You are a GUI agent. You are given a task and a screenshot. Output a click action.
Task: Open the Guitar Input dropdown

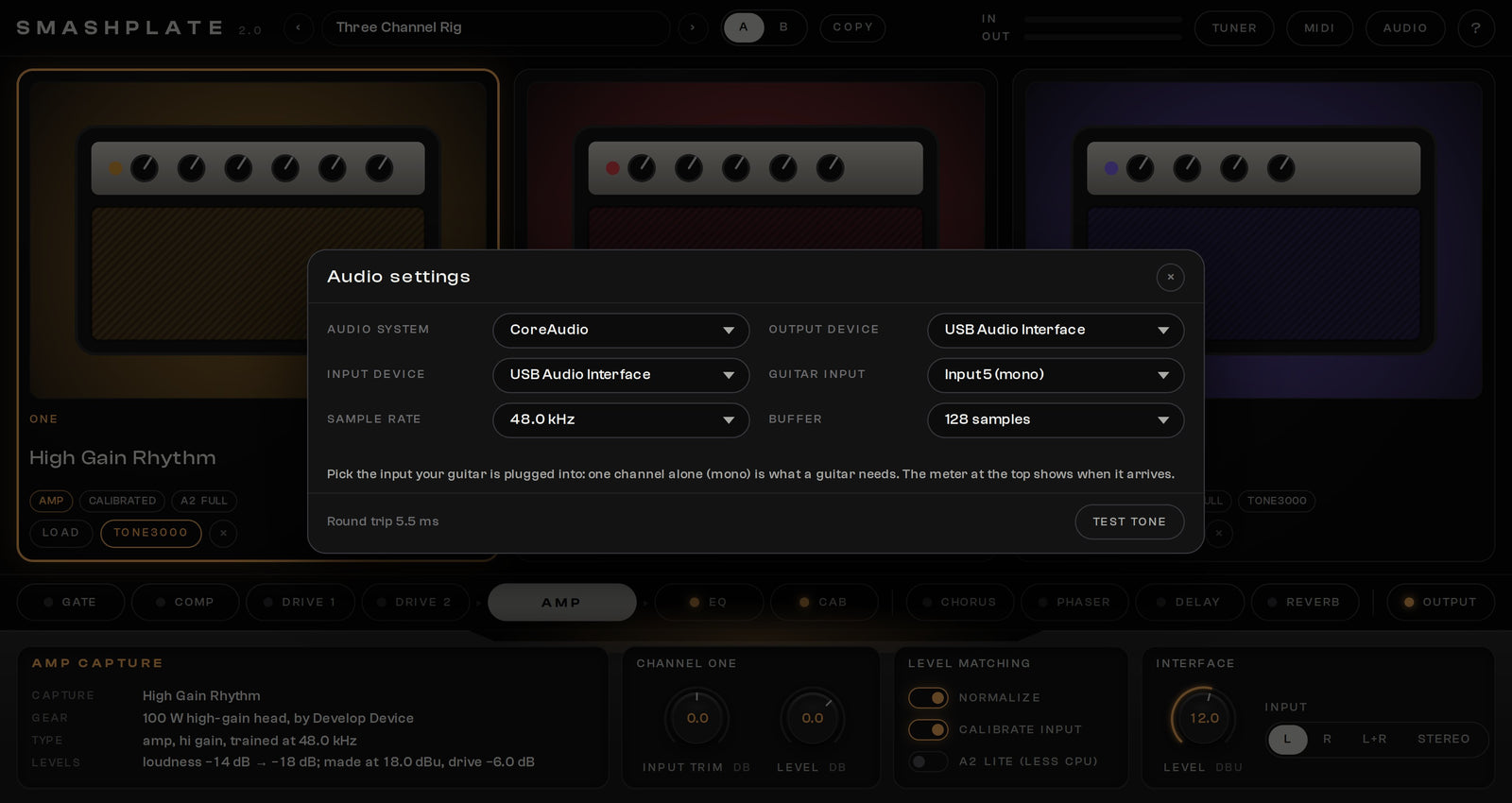tap(1056, 375)
